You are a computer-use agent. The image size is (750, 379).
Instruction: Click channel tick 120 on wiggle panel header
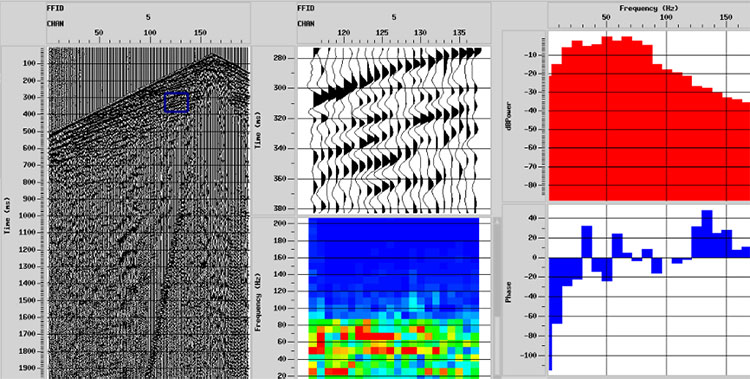pos(343,33)
